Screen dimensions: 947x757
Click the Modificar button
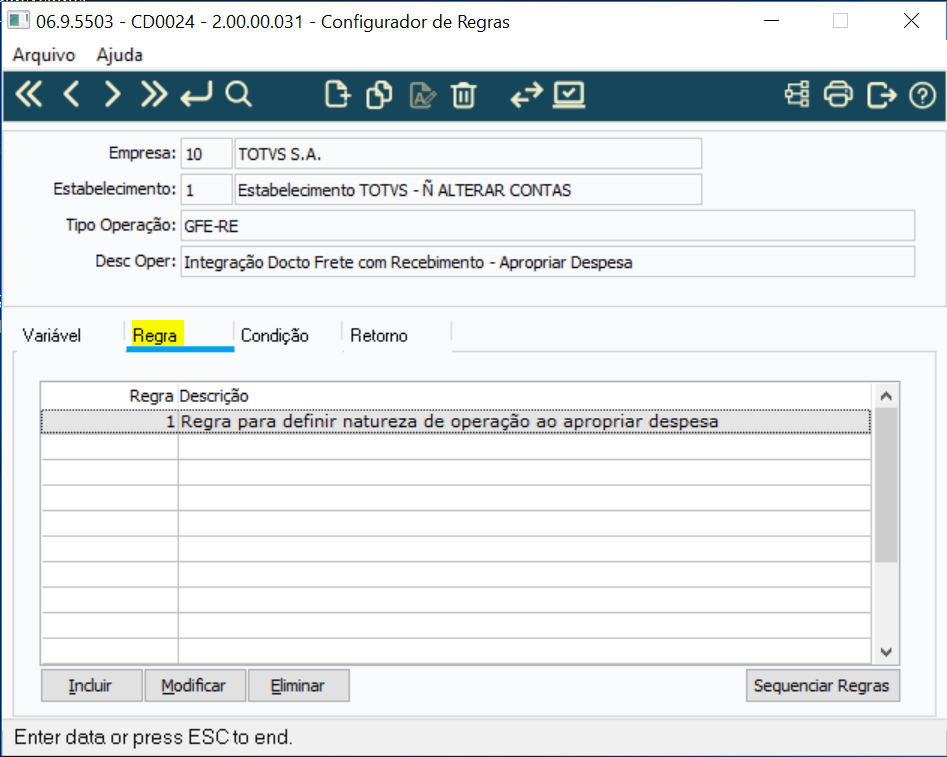pyautogui.click(x=194, y=686)
